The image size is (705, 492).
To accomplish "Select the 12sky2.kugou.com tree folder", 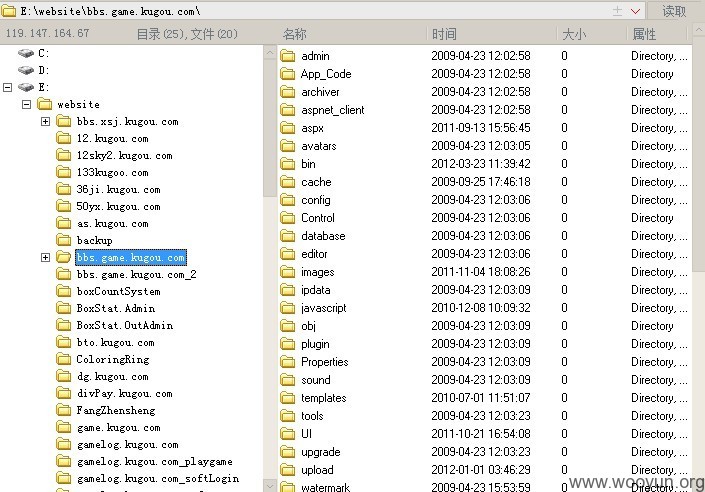I will [x=125, y=156].
